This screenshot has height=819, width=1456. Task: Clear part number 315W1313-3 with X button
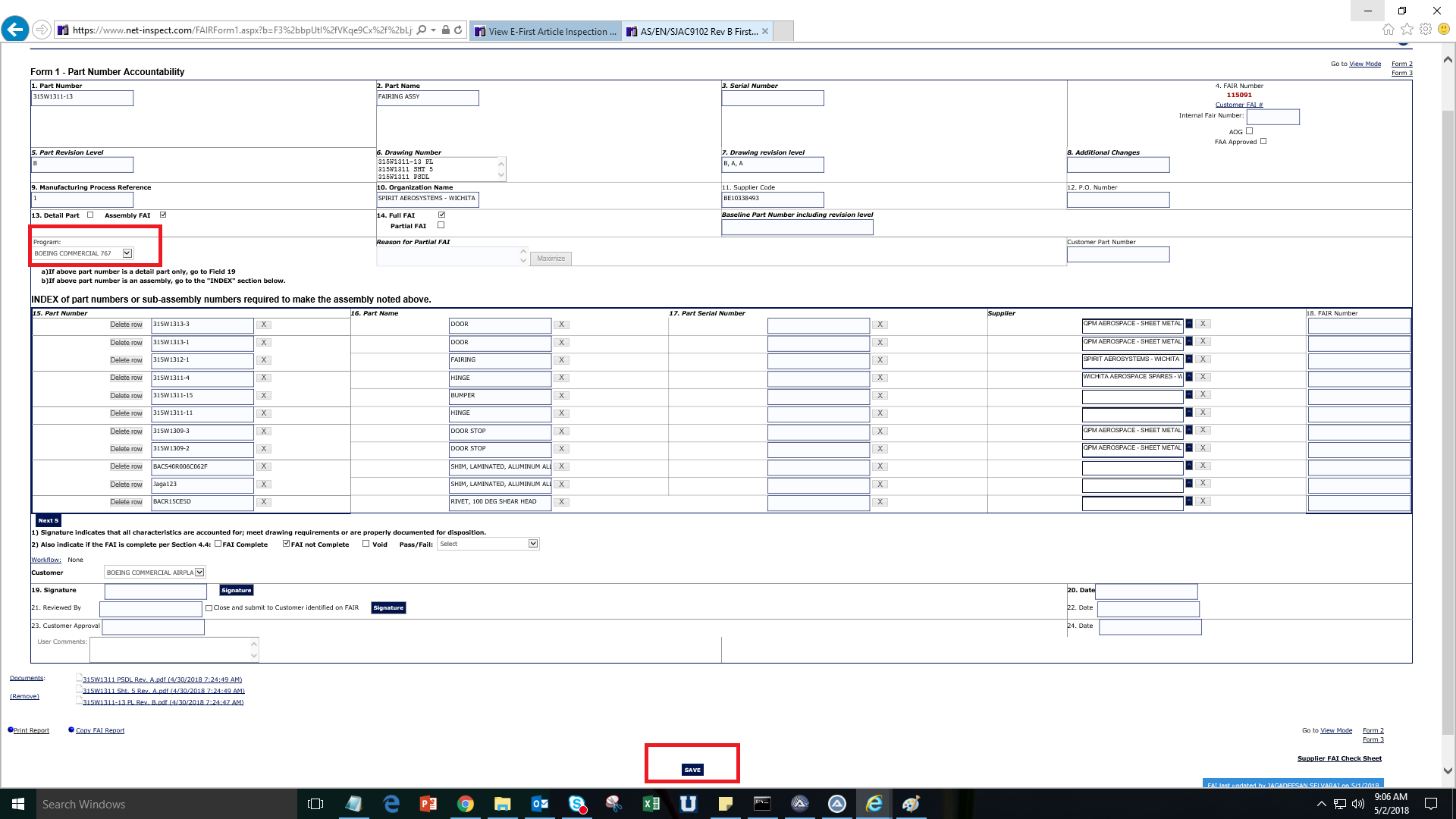(x=263, y=325)
